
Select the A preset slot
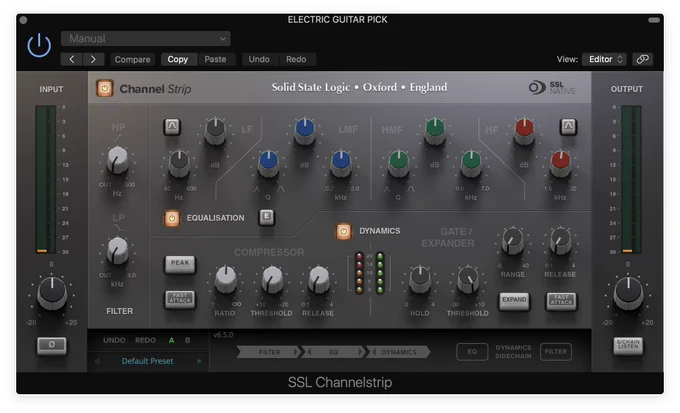coord(172,341)
